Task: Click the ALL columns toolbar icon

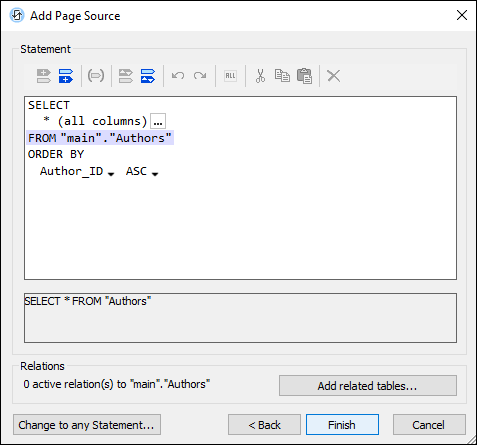Action: 230,76
